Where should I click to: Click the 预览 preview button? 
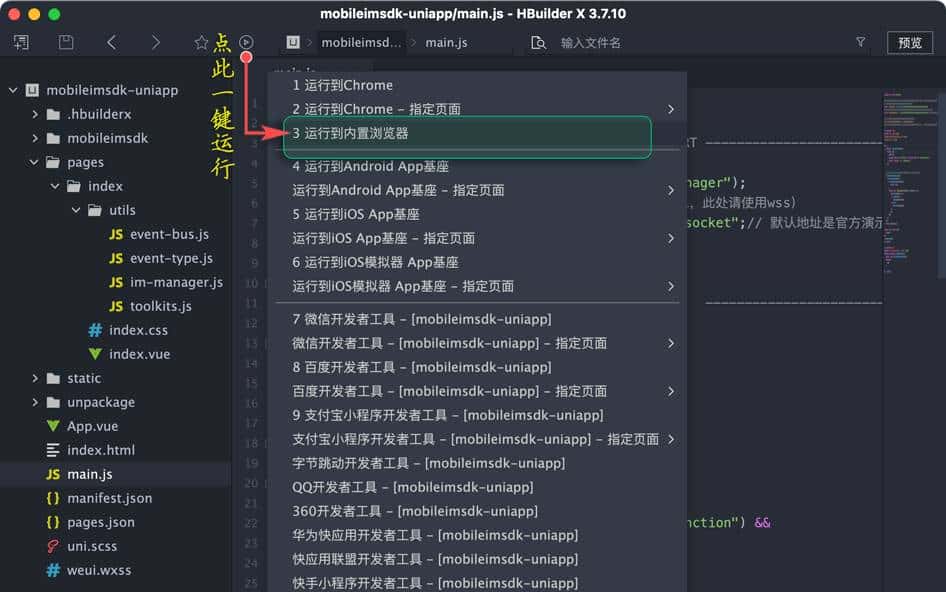coord(910,42)
